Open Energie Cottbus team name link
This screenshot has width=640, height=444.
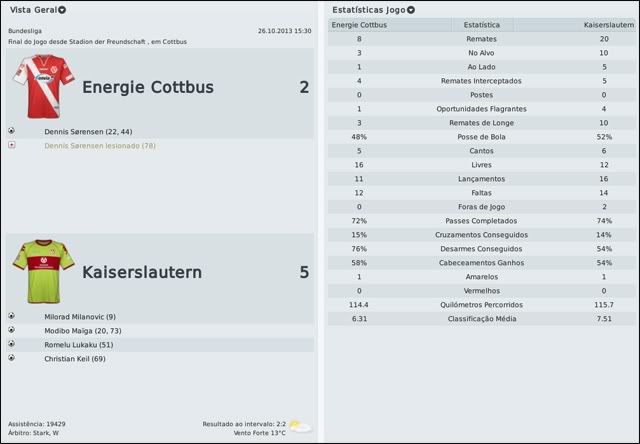click(x=148, y=87)
